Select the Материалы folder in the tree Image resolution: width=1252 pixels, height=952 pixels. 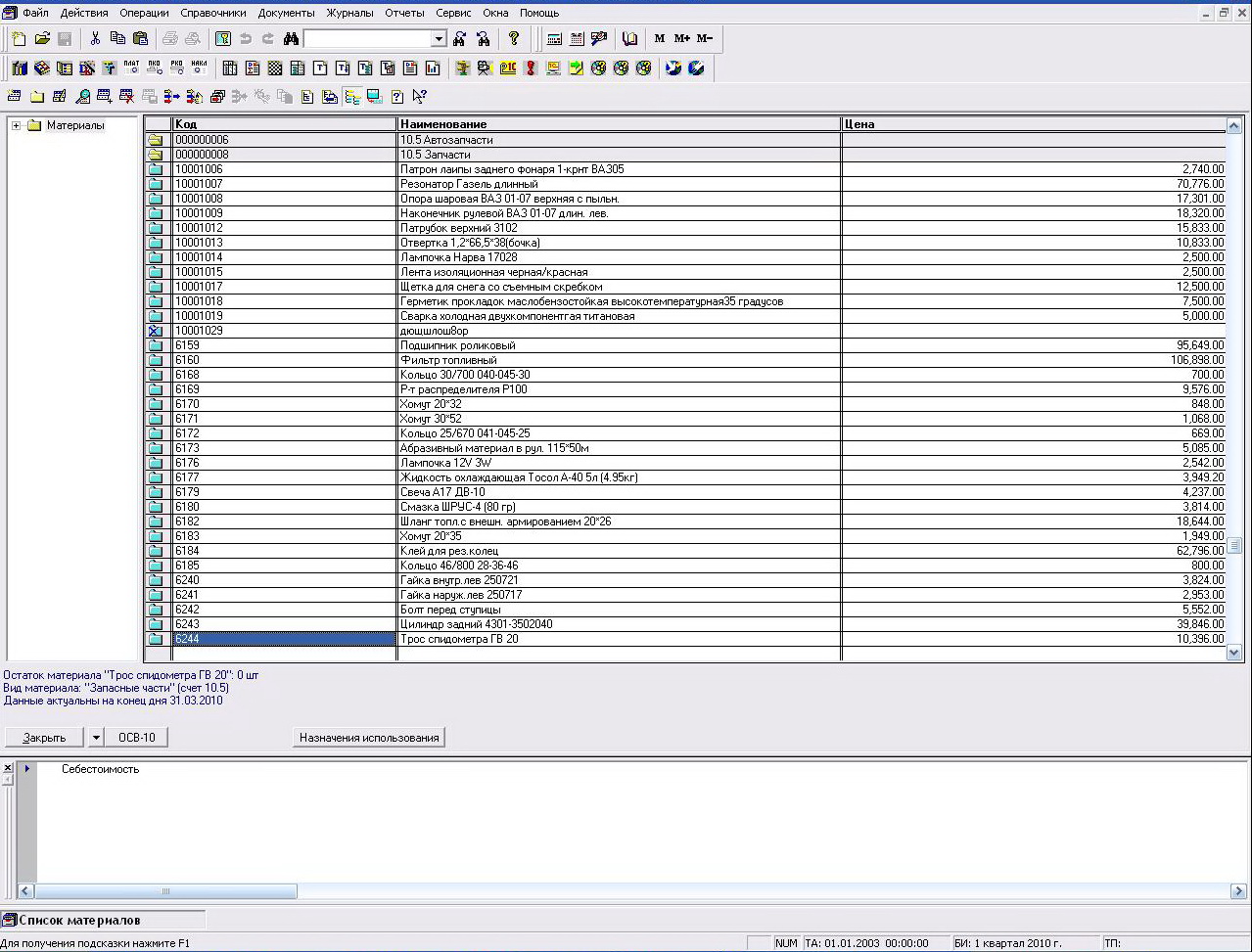(x=74, y=125)
